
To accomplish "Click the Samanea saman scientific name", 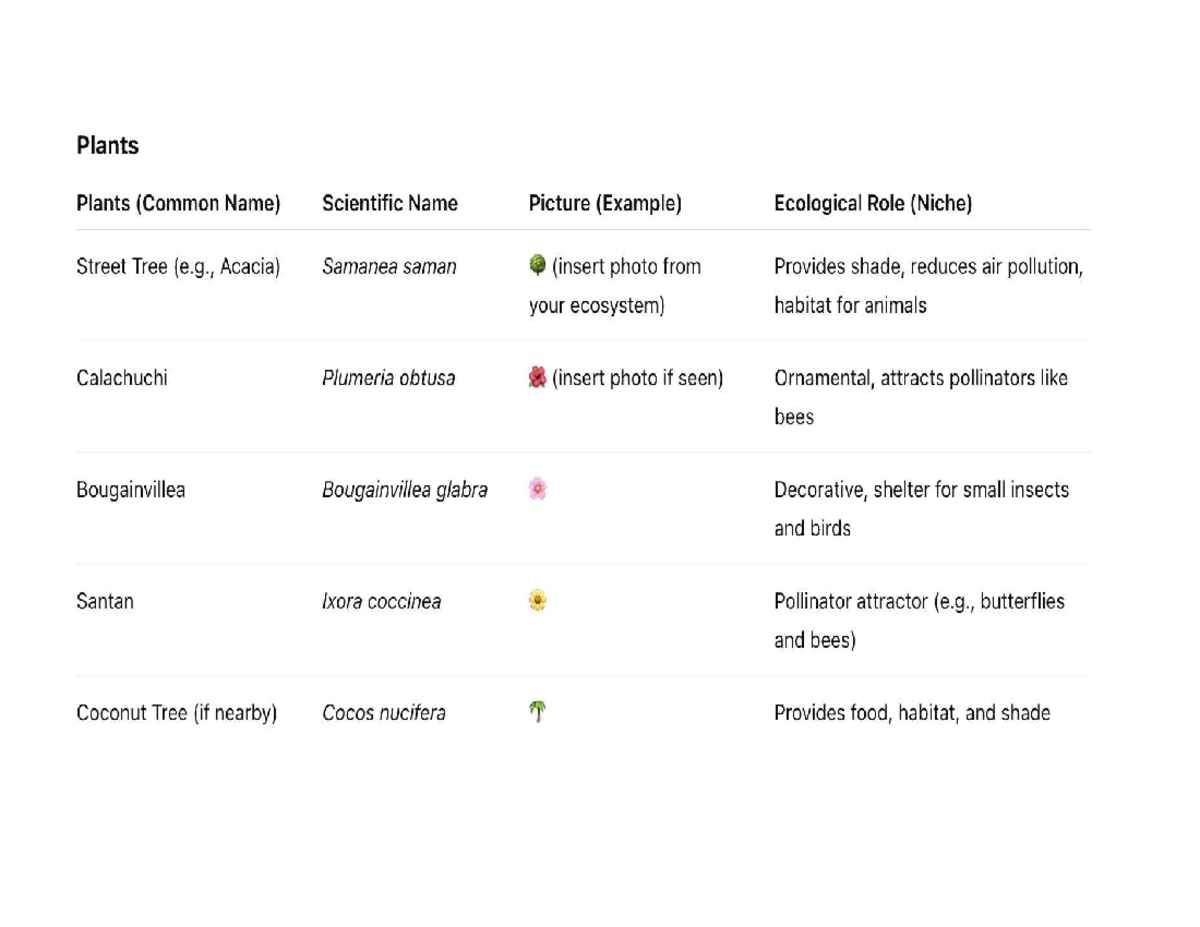I will tap(389, 267).
